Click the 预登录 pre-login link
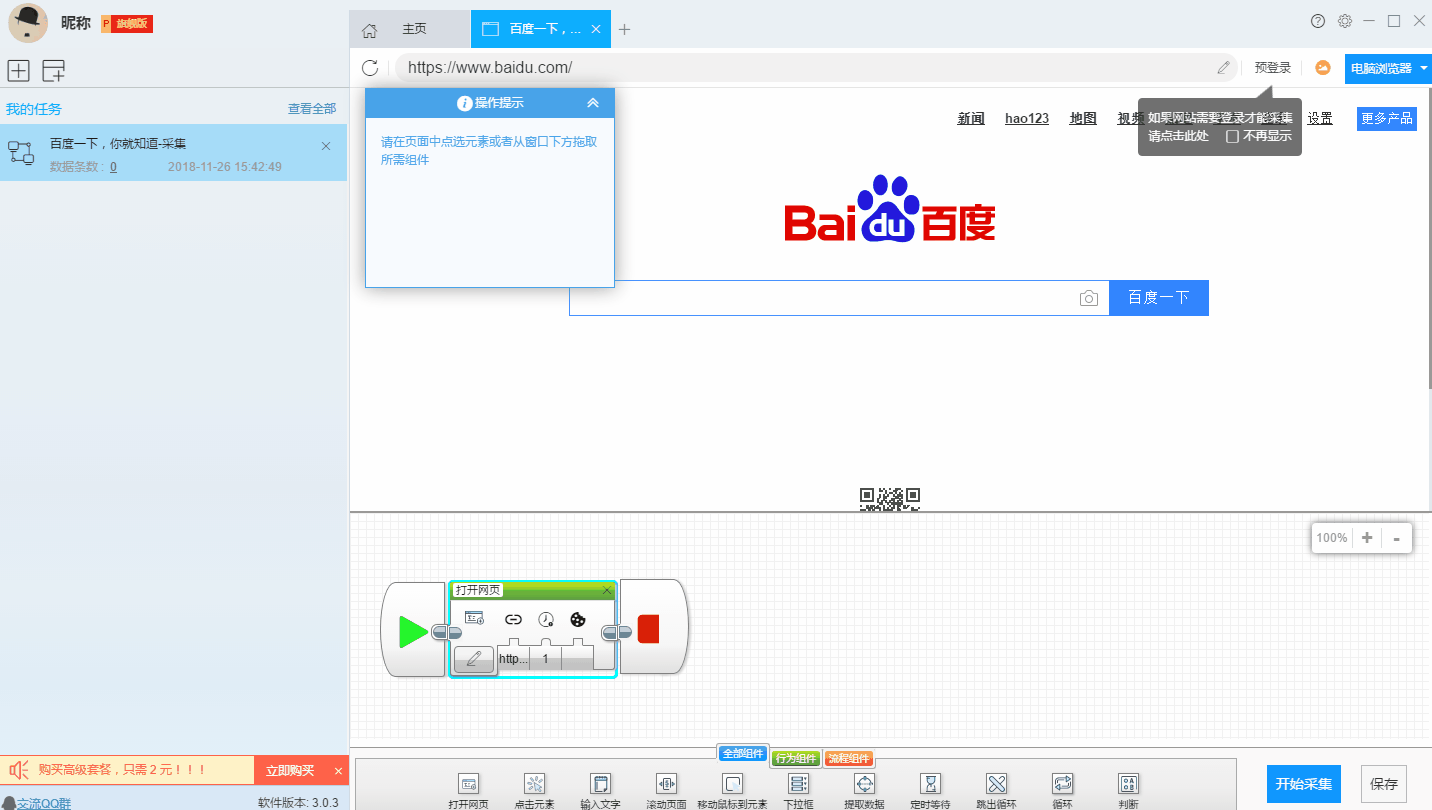The width and height of the screenshot is (1432, 810). [x=1271, y=67]
